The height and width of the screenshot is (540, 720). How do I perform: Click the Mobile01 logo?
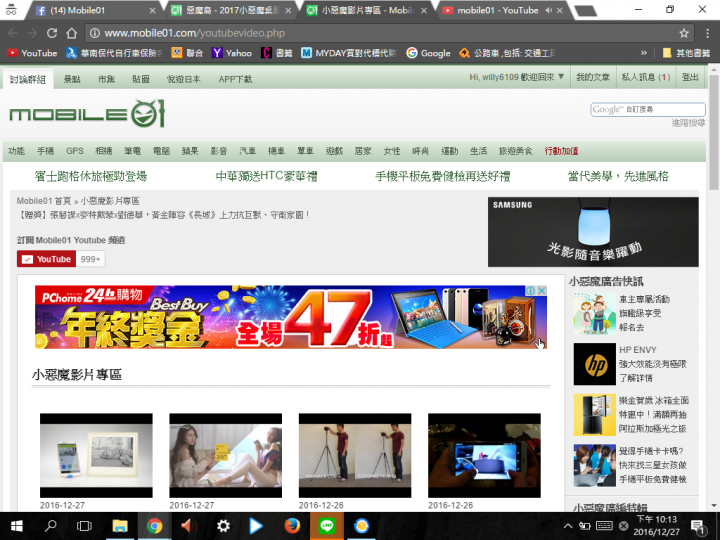87,113
